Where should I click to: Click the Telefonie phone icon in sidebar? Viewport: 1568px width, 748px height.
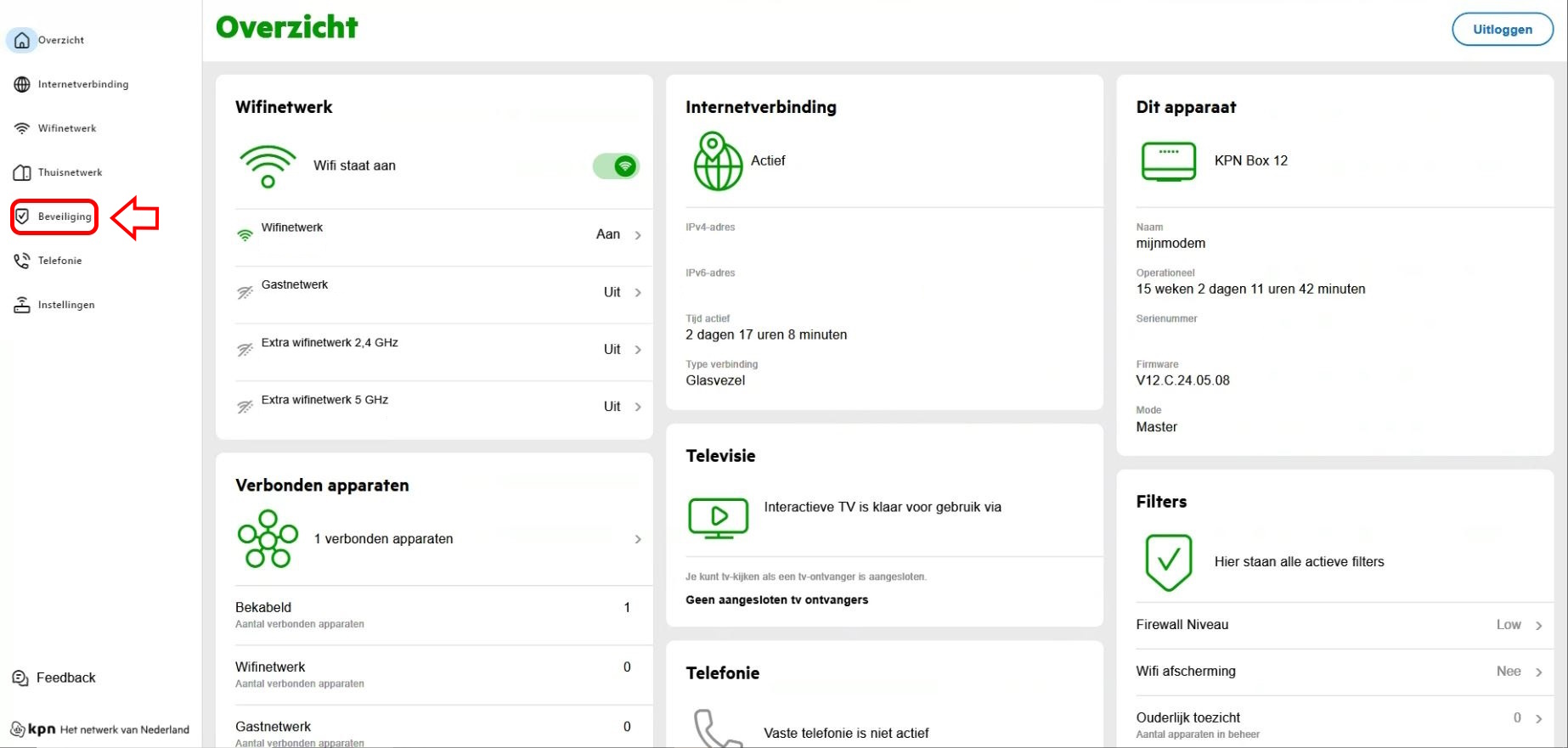tap(22, 261)
